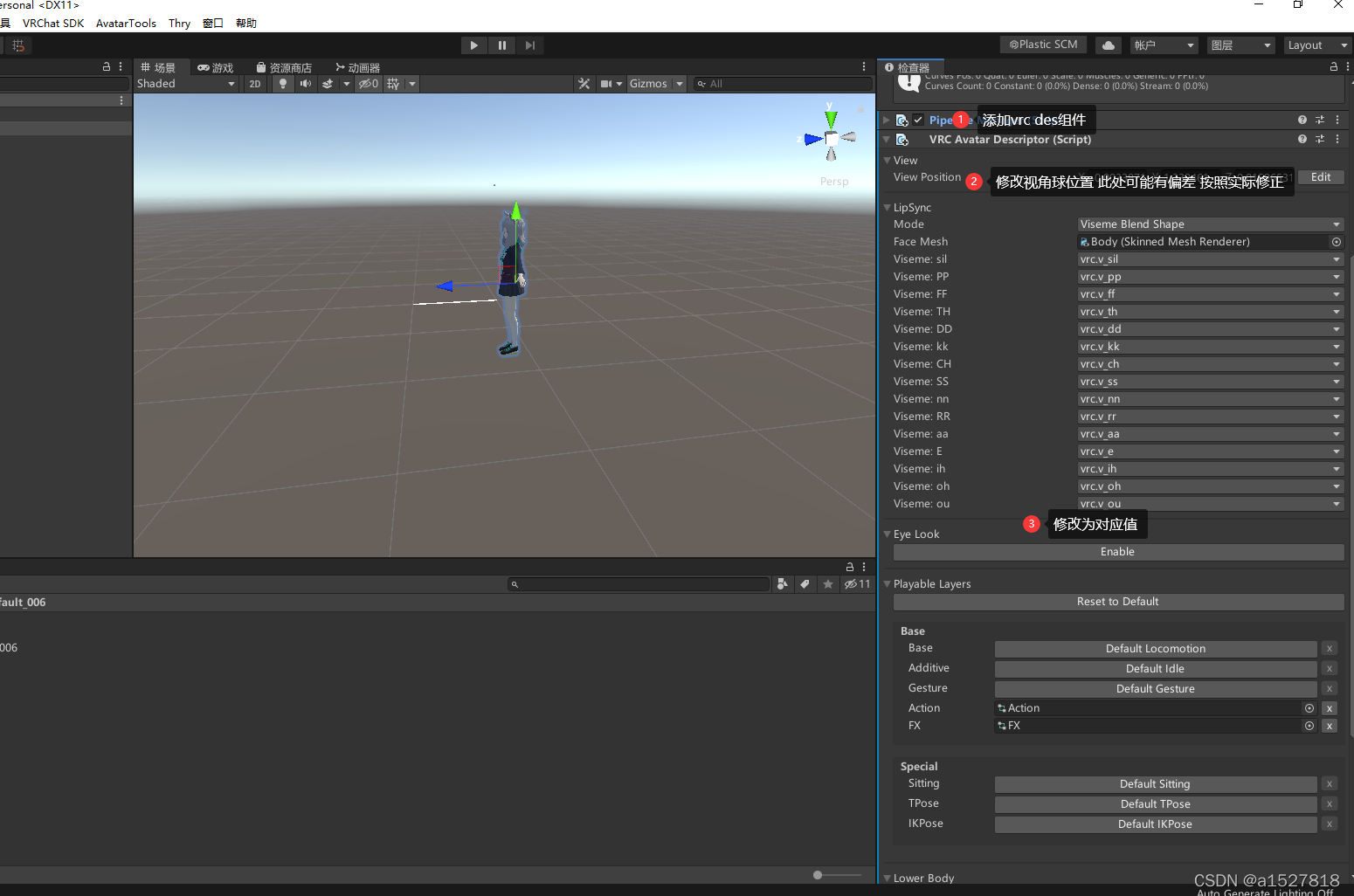Open the cloud services icon

1109,45
